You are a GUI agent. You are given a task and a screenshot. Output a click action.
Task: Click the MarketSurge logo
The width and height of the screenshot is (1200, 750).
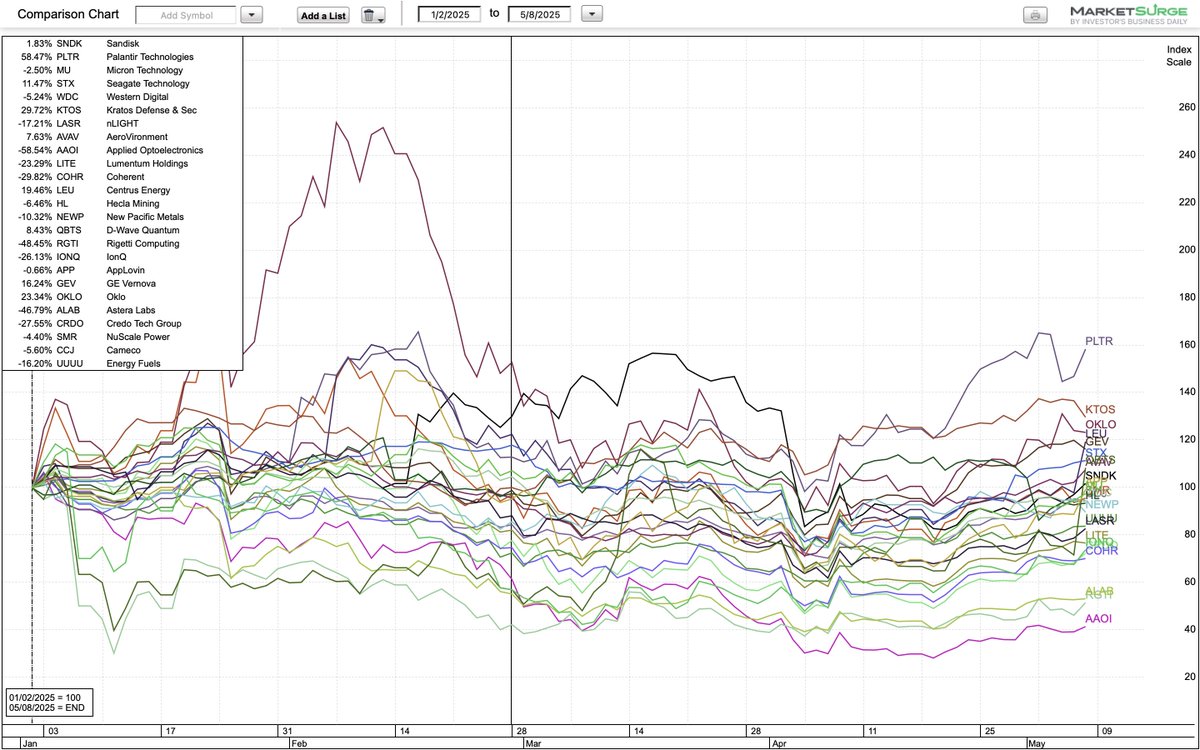pos(1129,15)
